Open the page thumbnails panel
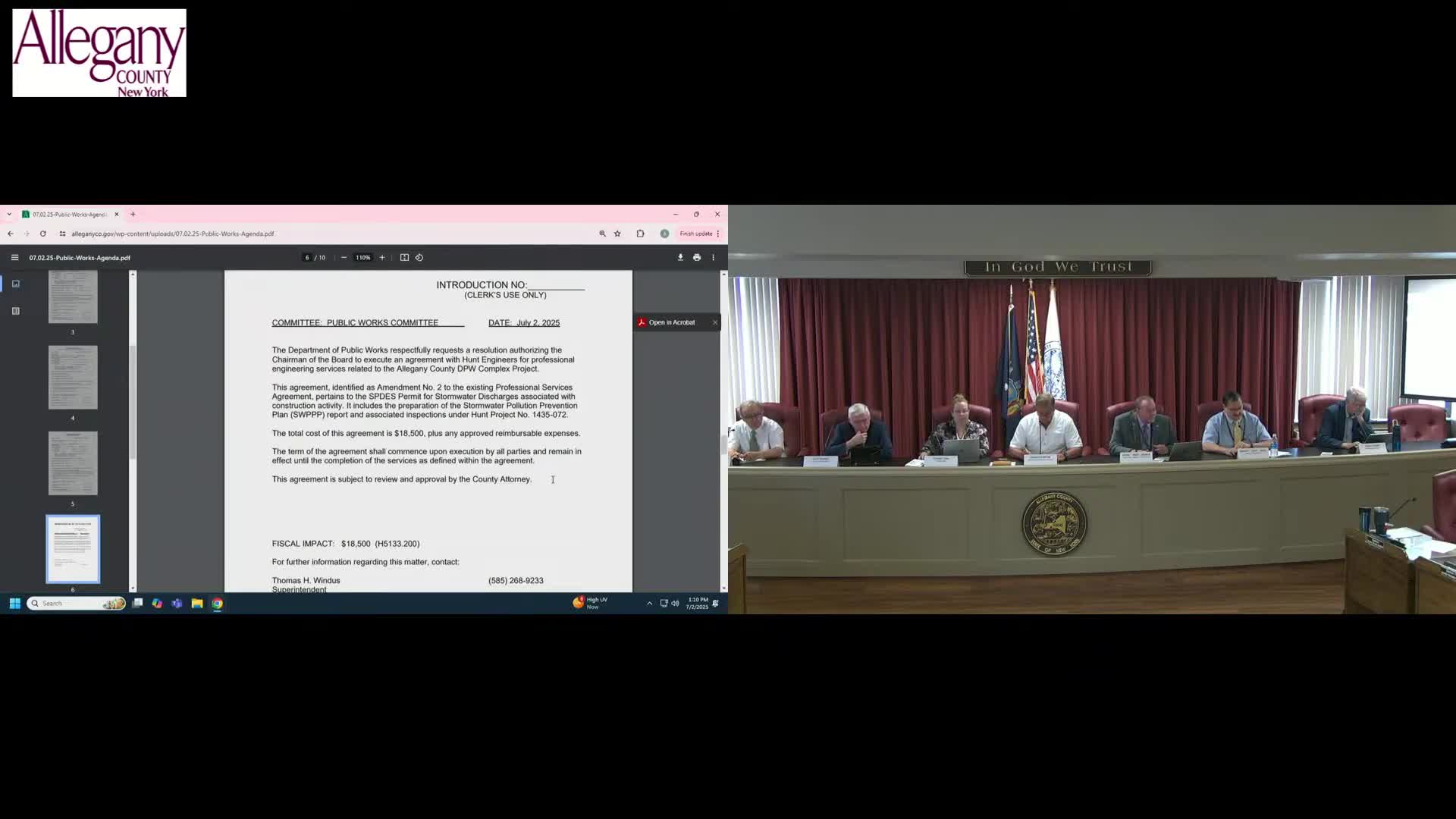 (x=16, y=284)
